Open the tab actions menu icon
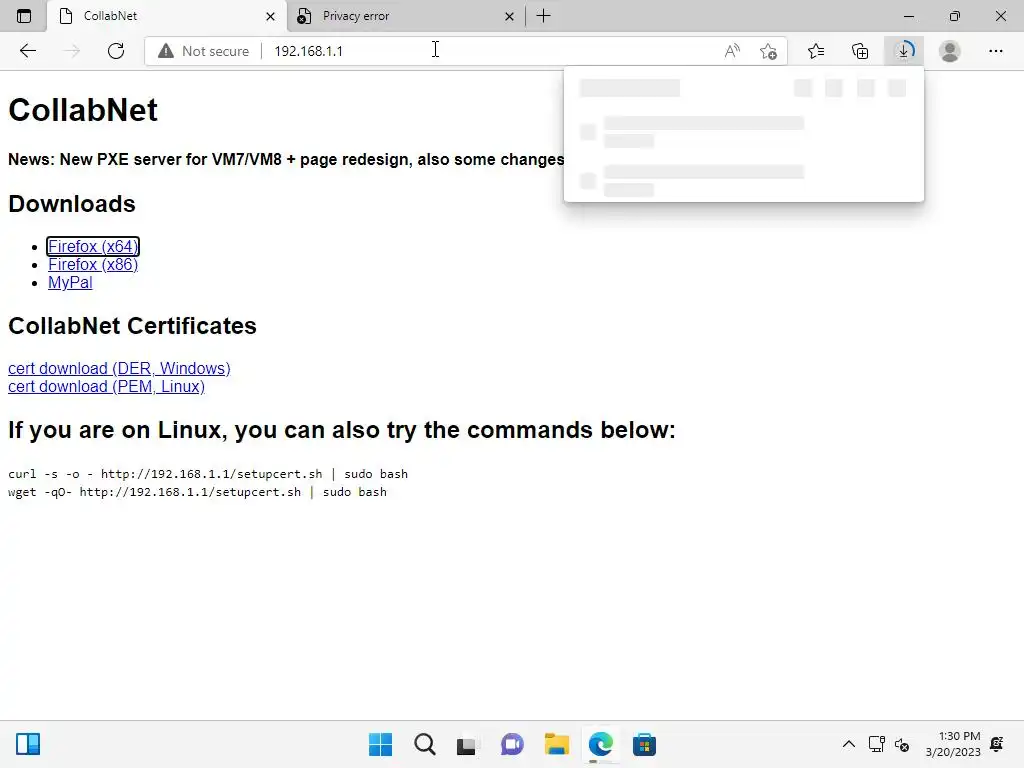Viewport: 1024px width, 768px height. tap(24, 16)
